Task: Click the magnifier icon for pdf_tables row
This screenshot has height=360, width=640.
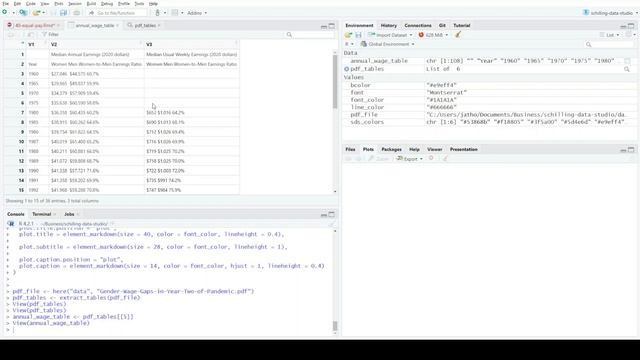Action: [627, 69]
